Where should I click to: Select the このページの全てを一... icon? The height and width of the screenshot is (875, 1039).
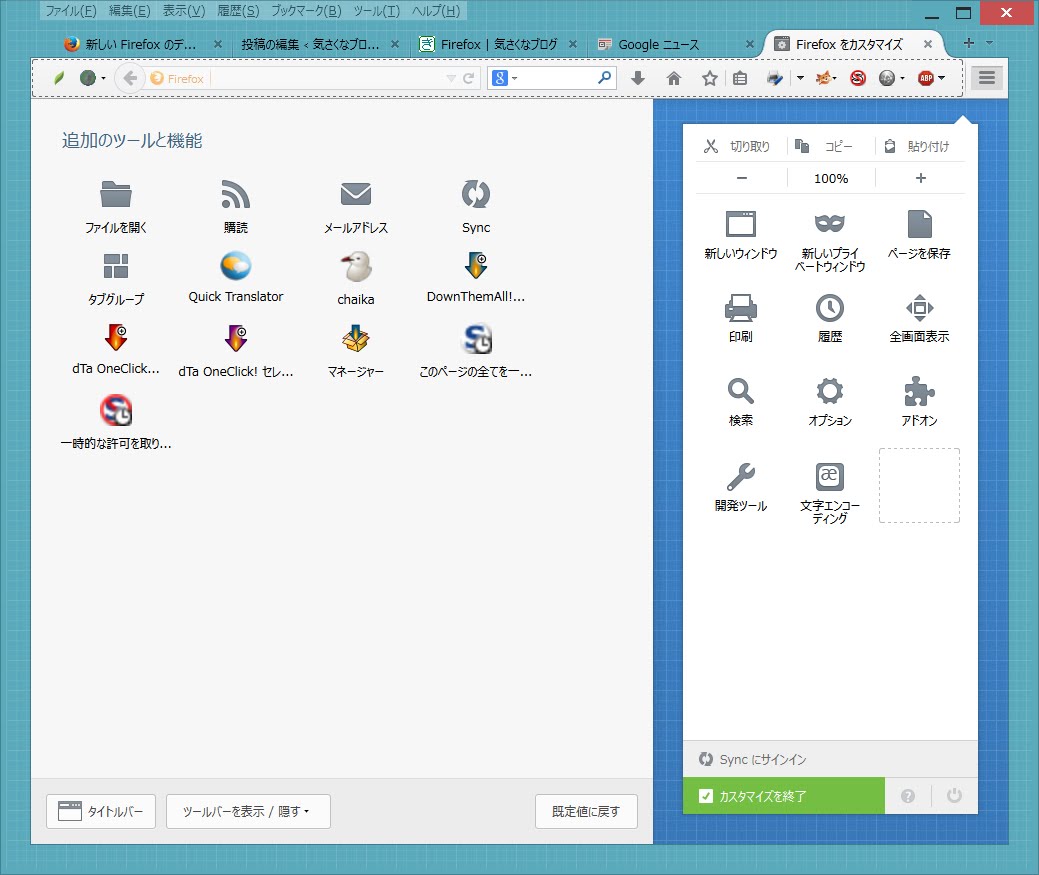click(x=476, y=338)
